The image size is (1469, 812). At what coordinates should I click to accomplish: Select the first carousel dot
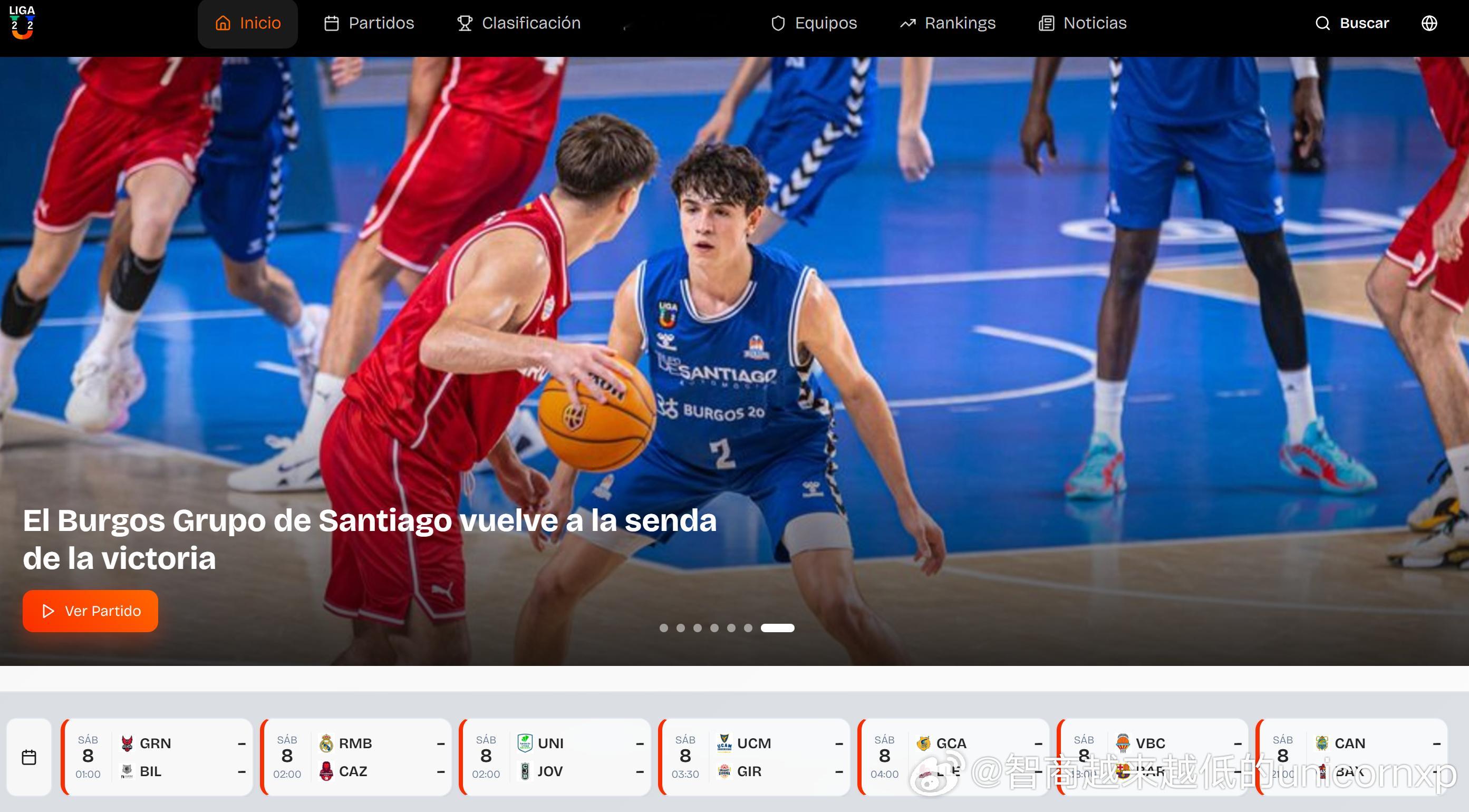pos(663,628)
